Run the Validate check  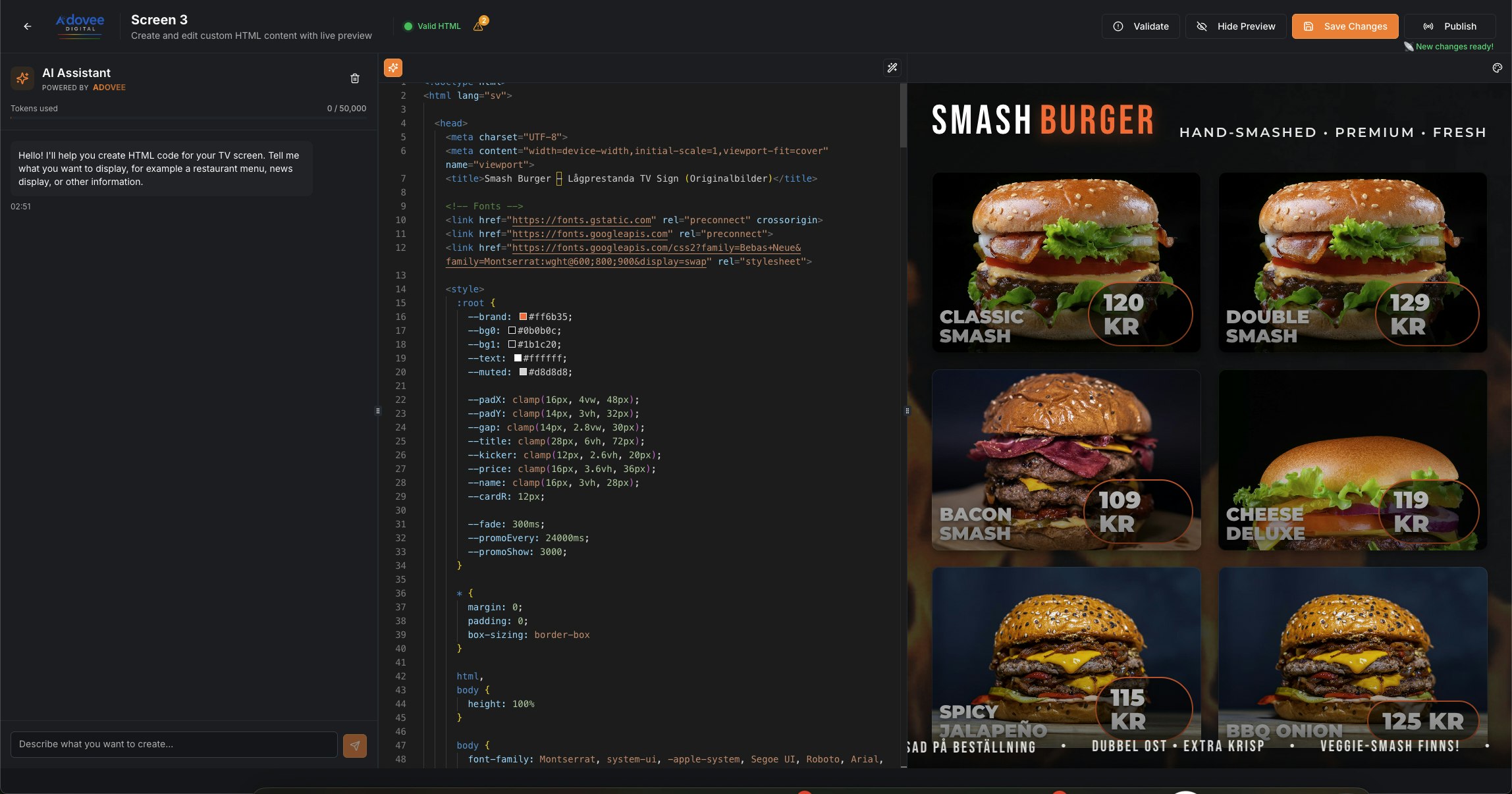pos(1141,26)
